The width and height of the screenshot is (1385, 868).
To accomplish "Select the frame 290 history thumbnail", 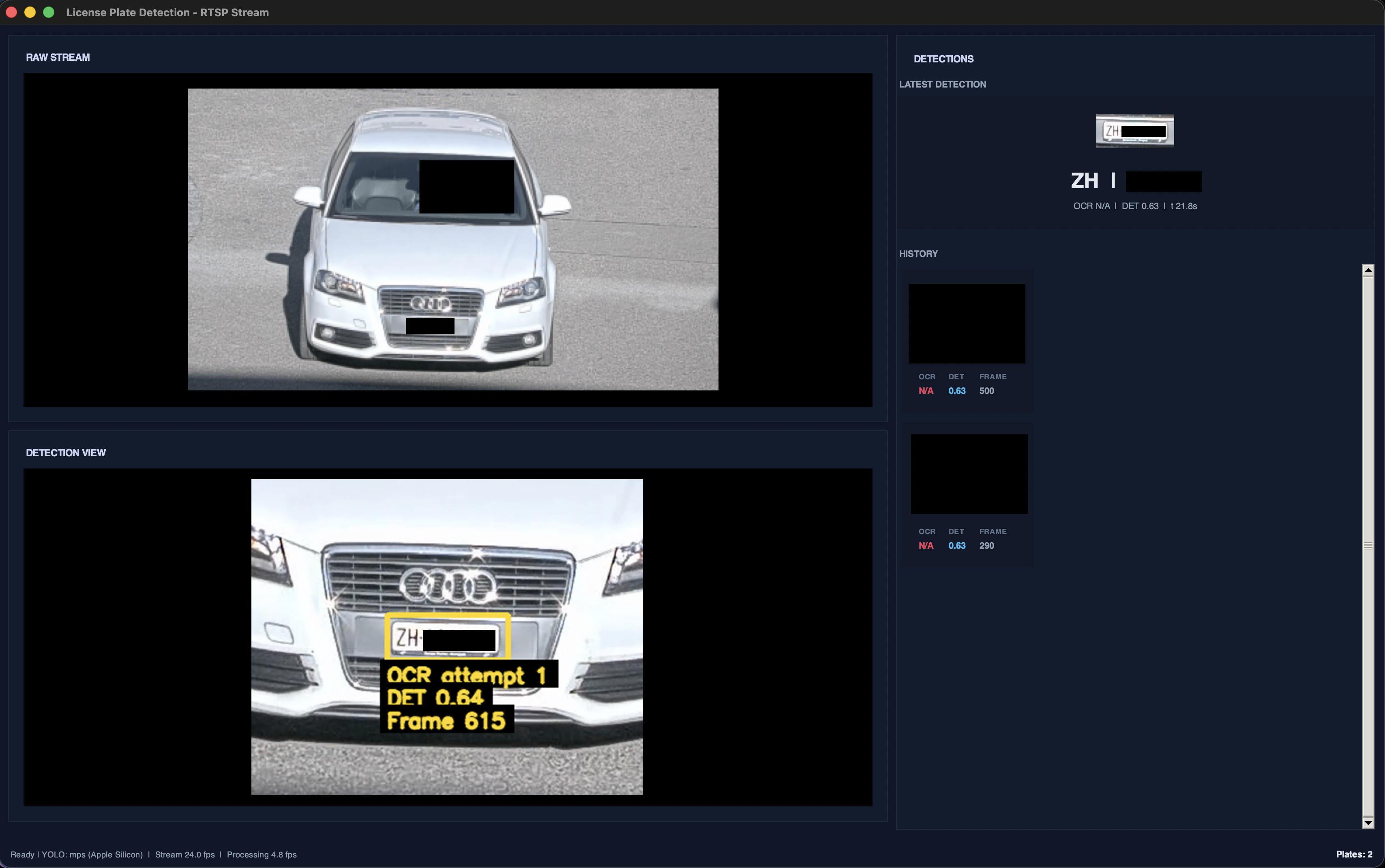I will tap(969, 474).
